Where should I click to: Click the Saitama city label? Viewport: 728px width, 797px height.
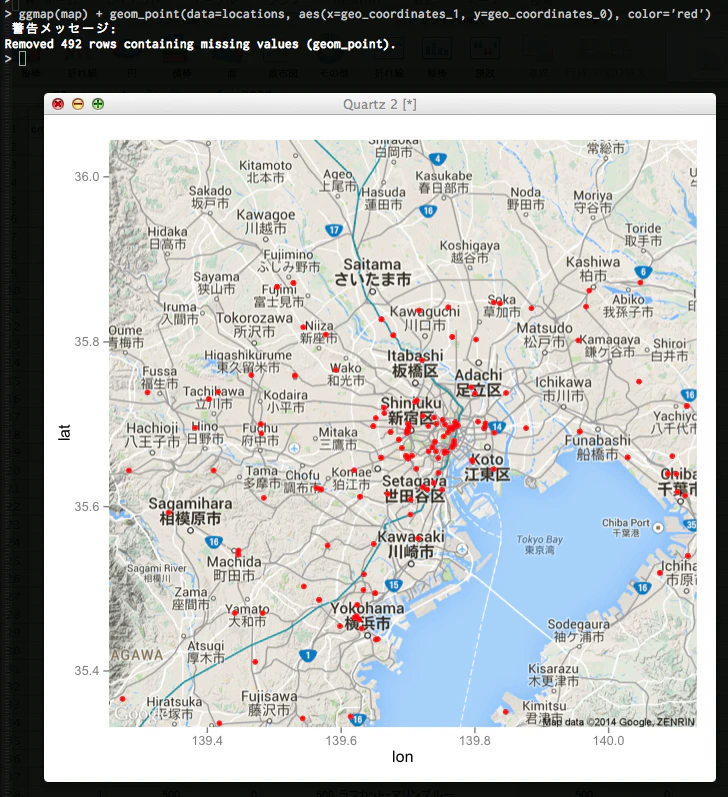pyautogui.click(x=373, y=272)
